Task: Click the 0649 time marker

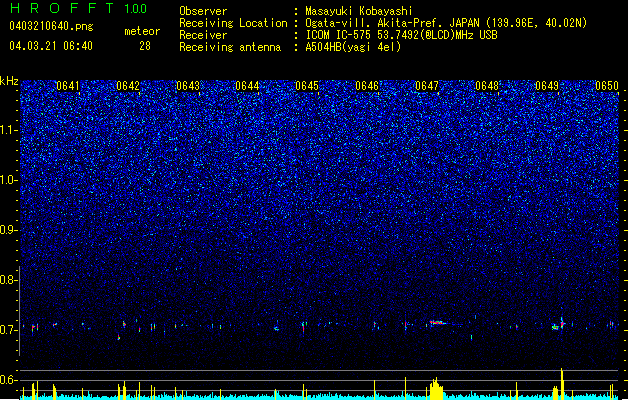Action: coord(547,86)
